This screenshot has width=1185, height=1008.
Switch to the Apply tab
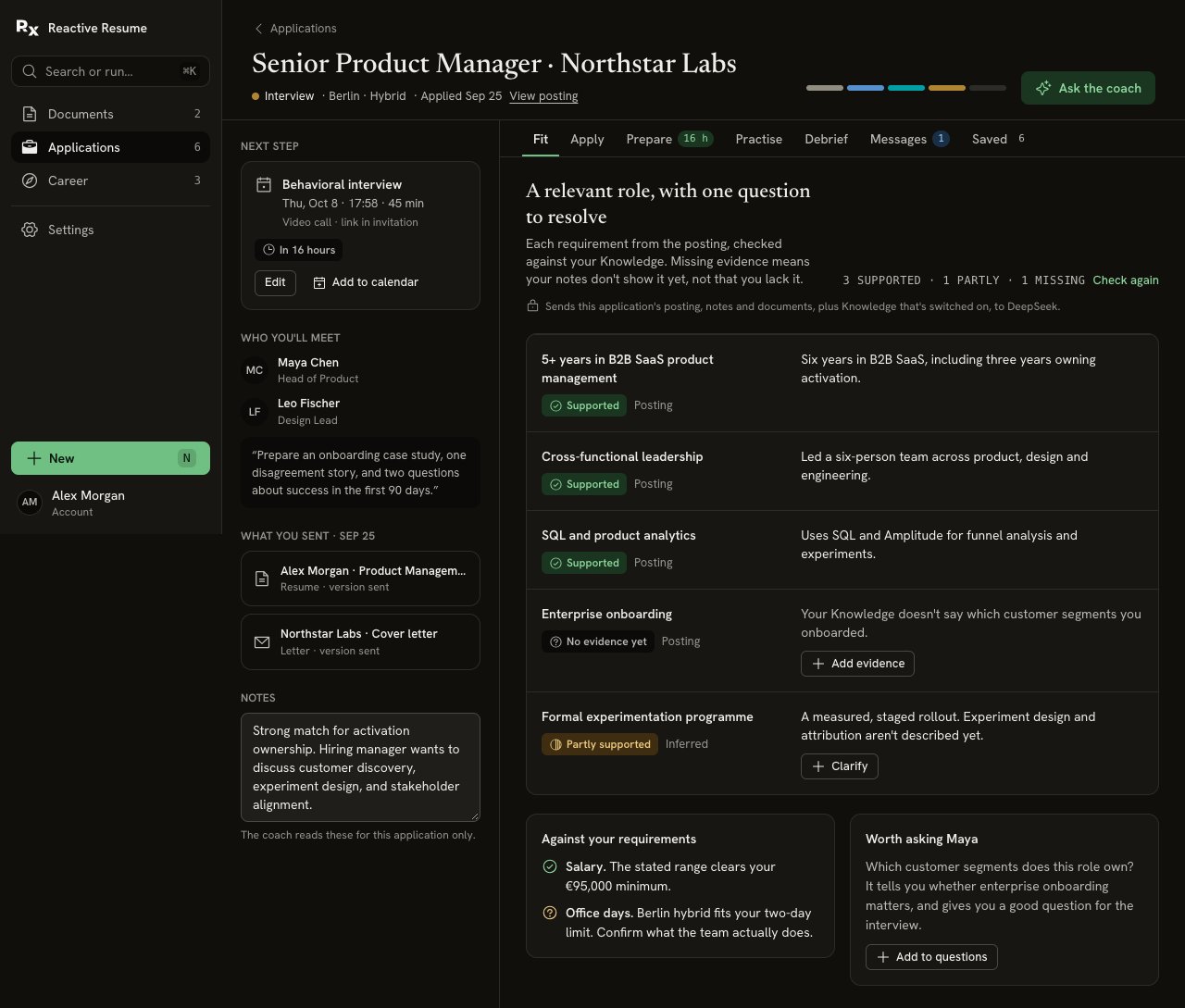tap(587, 139)
